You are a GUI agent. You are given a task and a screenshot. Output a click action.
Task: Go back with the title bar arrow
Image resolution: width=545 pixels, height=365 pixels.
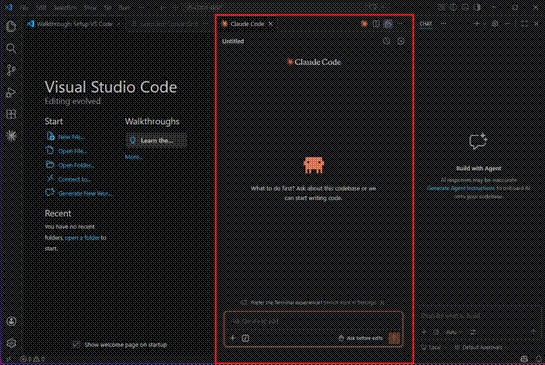[162, 7]
